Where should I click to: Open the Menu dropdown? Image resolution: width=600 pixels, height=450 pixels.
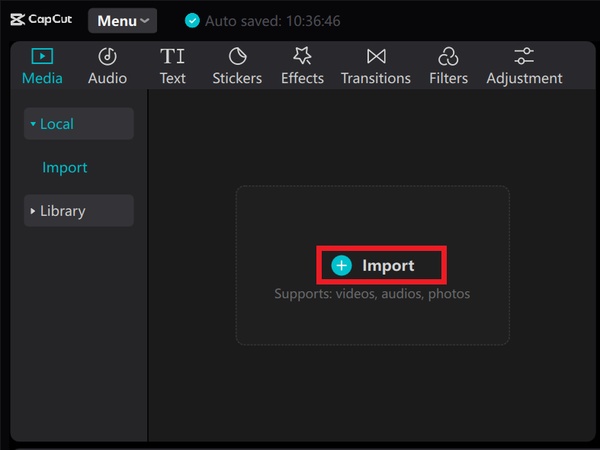(x=122, y=20)
